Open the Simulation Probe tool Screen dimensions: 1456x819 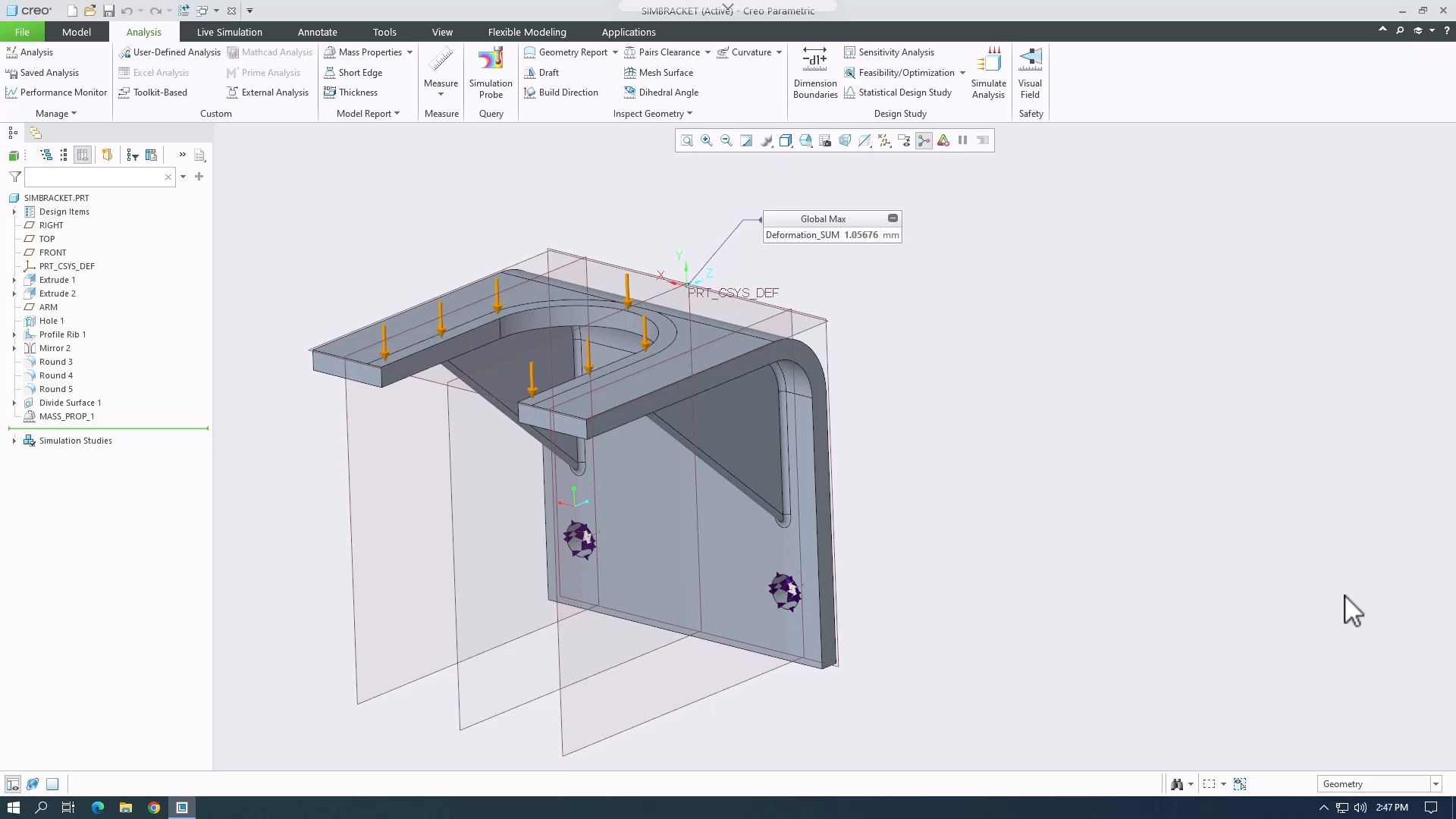tap(491, 72)
